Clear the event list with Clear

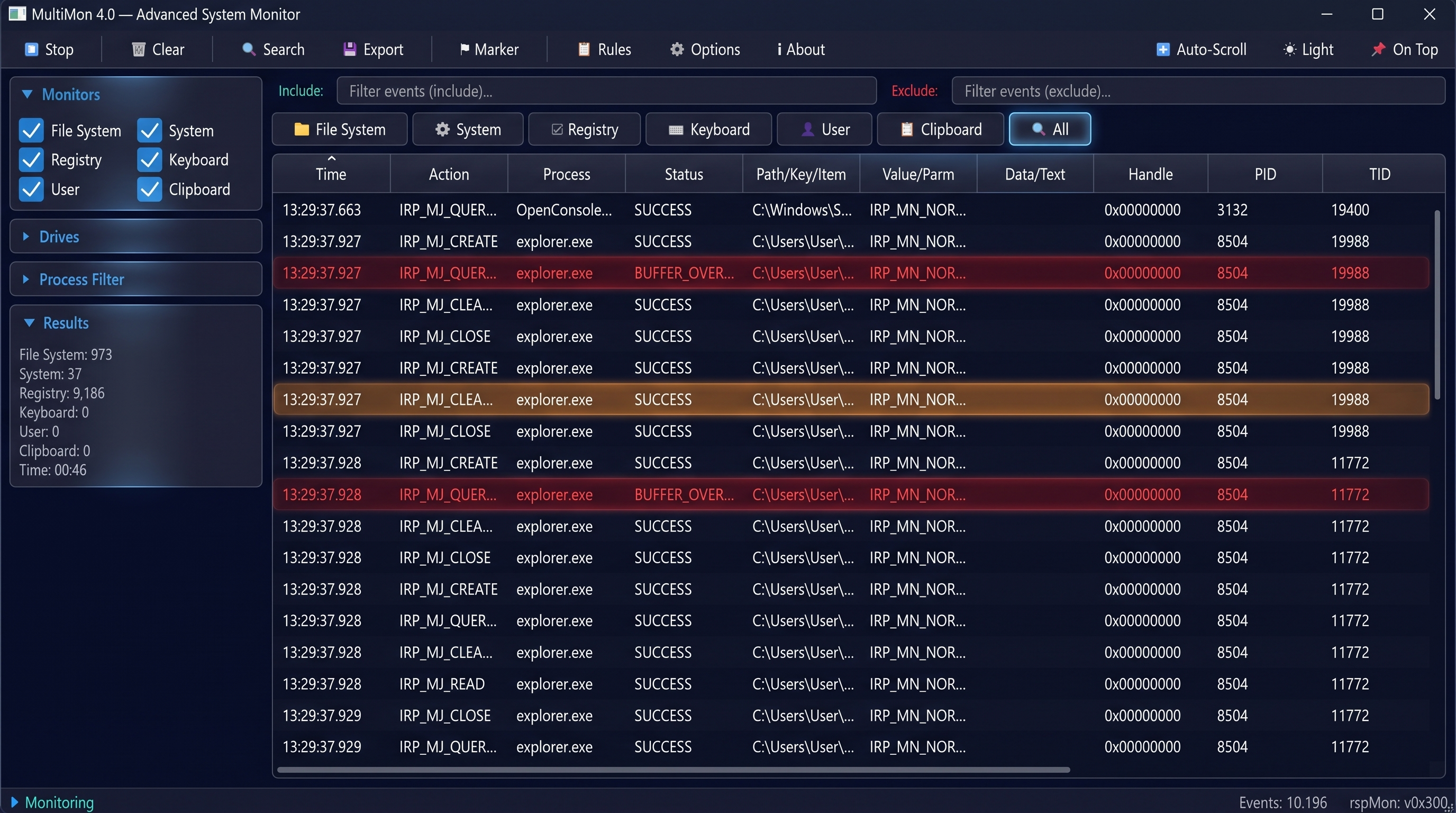pos(158,49)
